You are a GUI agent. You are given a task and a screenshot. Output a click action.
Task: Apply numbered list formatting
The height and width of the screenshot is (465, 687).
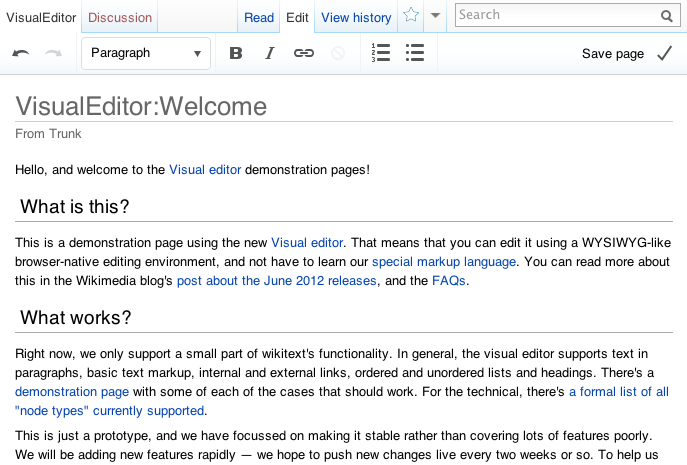pyautogui.click(x=381, y=54)
